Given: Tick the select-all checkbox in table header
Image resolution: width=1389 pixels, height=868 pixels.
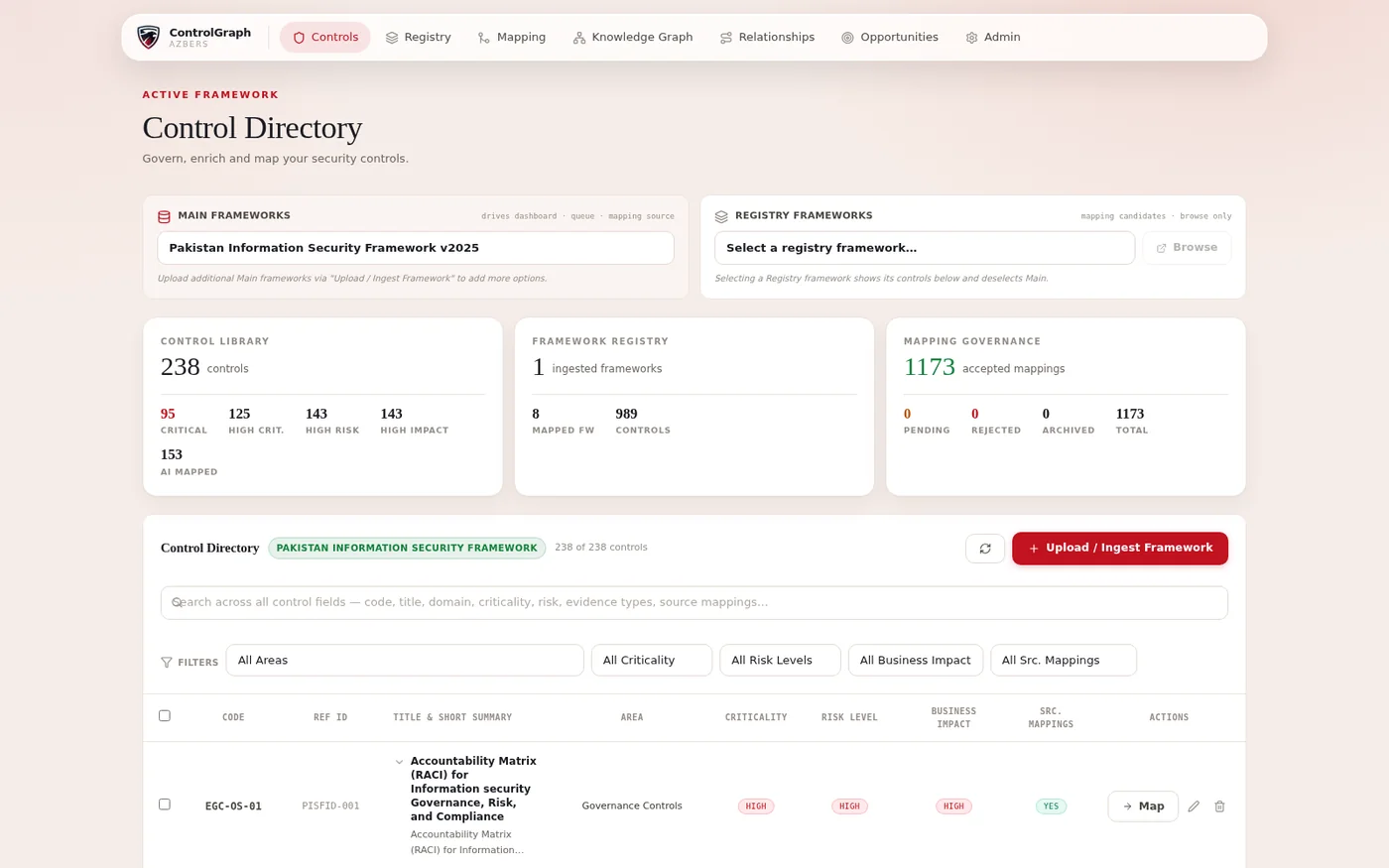Looking at the screenshot, I should [165, 715].
